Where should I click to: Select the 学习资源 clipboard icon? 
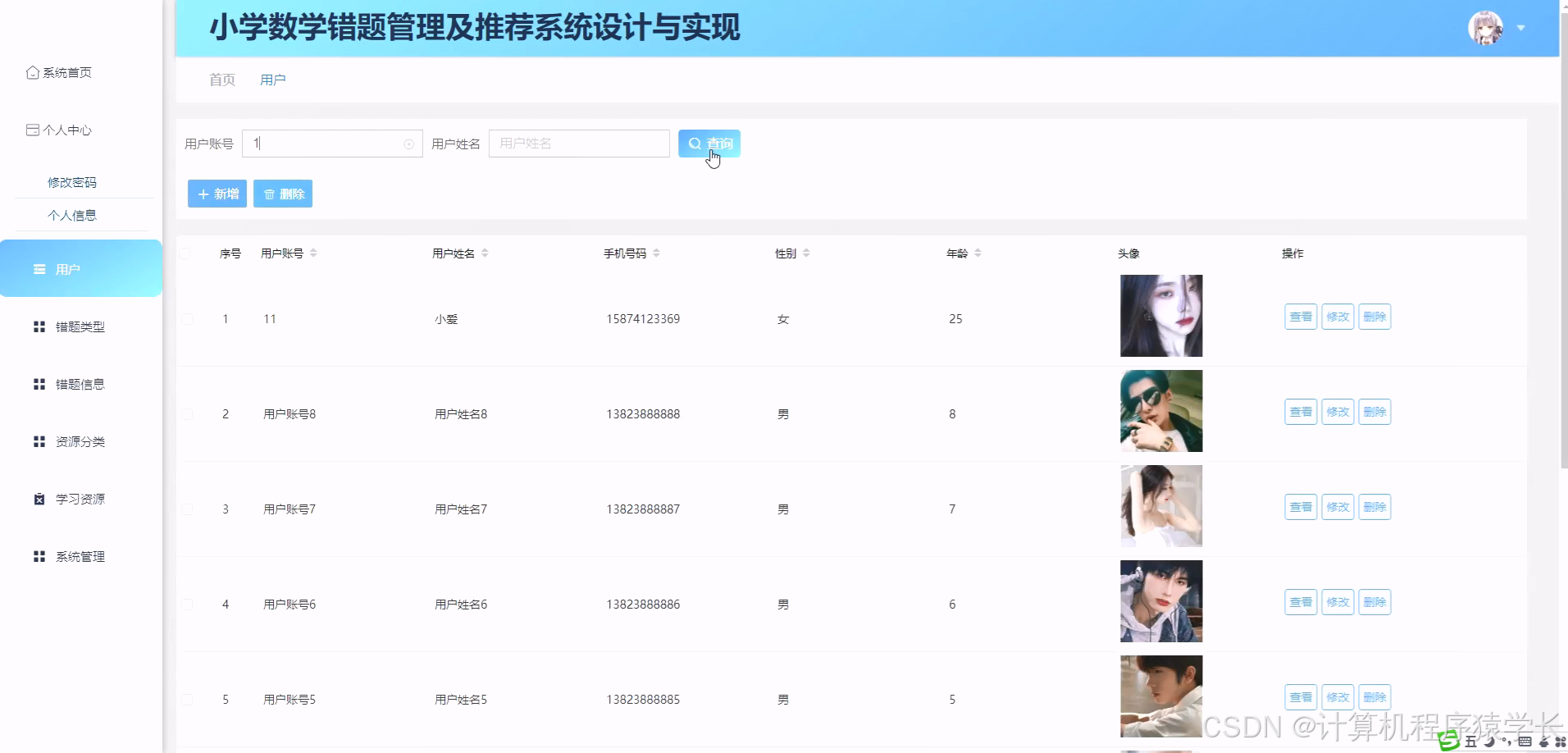pos(39,499)
